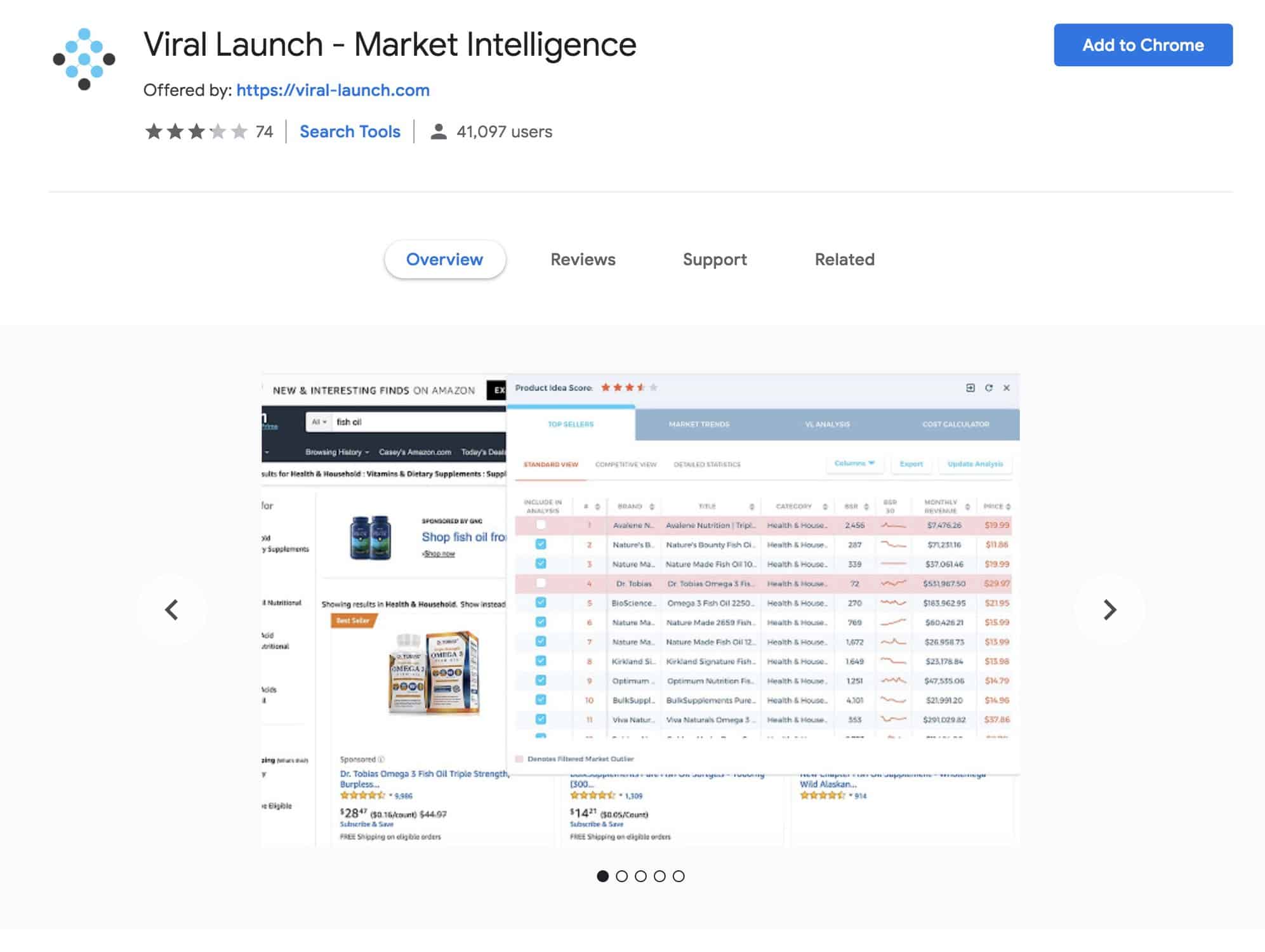Open the Browsing History menu
Viewport: 1265px width, 952px height.
pos(337,452)
